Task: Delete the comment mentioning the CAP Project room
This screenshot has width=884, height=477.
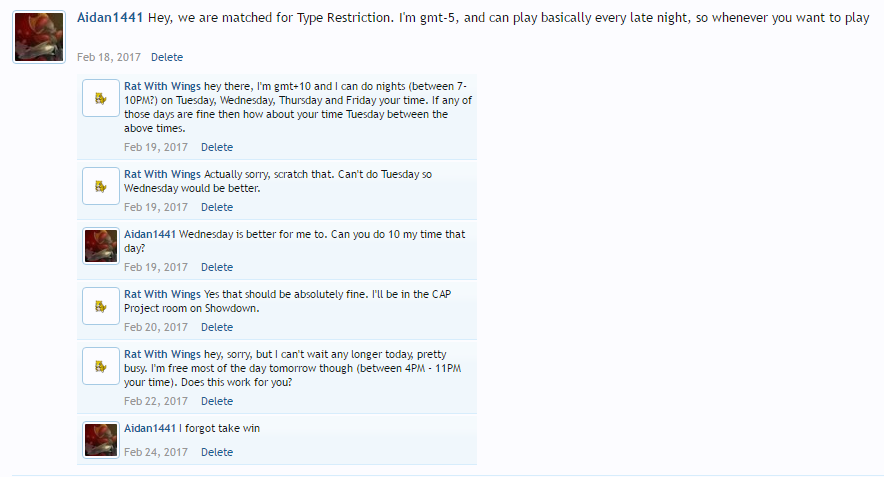Action: [217, 327]
